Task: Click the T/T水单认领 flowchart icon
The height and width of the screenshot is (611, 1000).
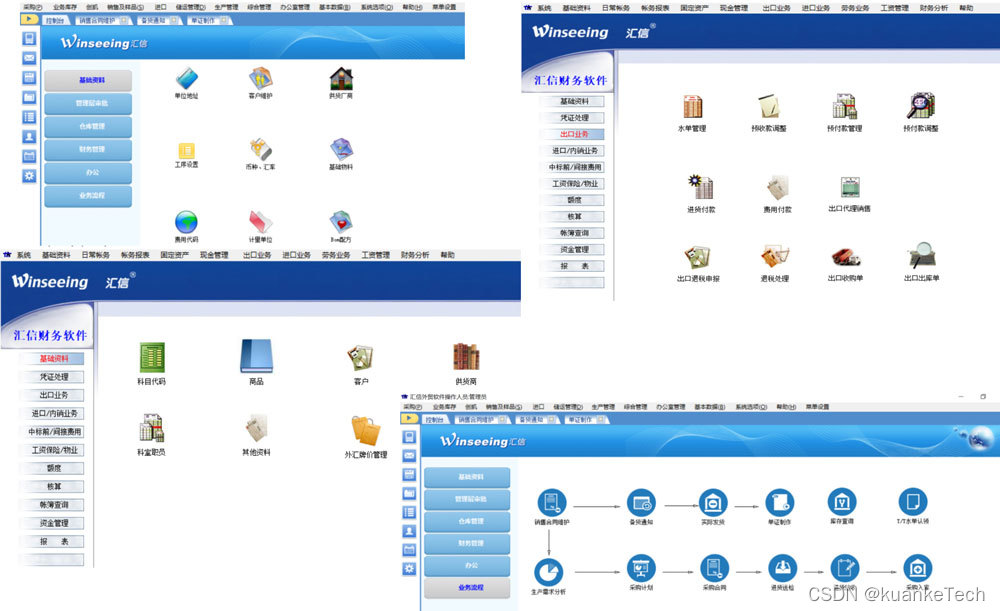Action: click(913, 502)
